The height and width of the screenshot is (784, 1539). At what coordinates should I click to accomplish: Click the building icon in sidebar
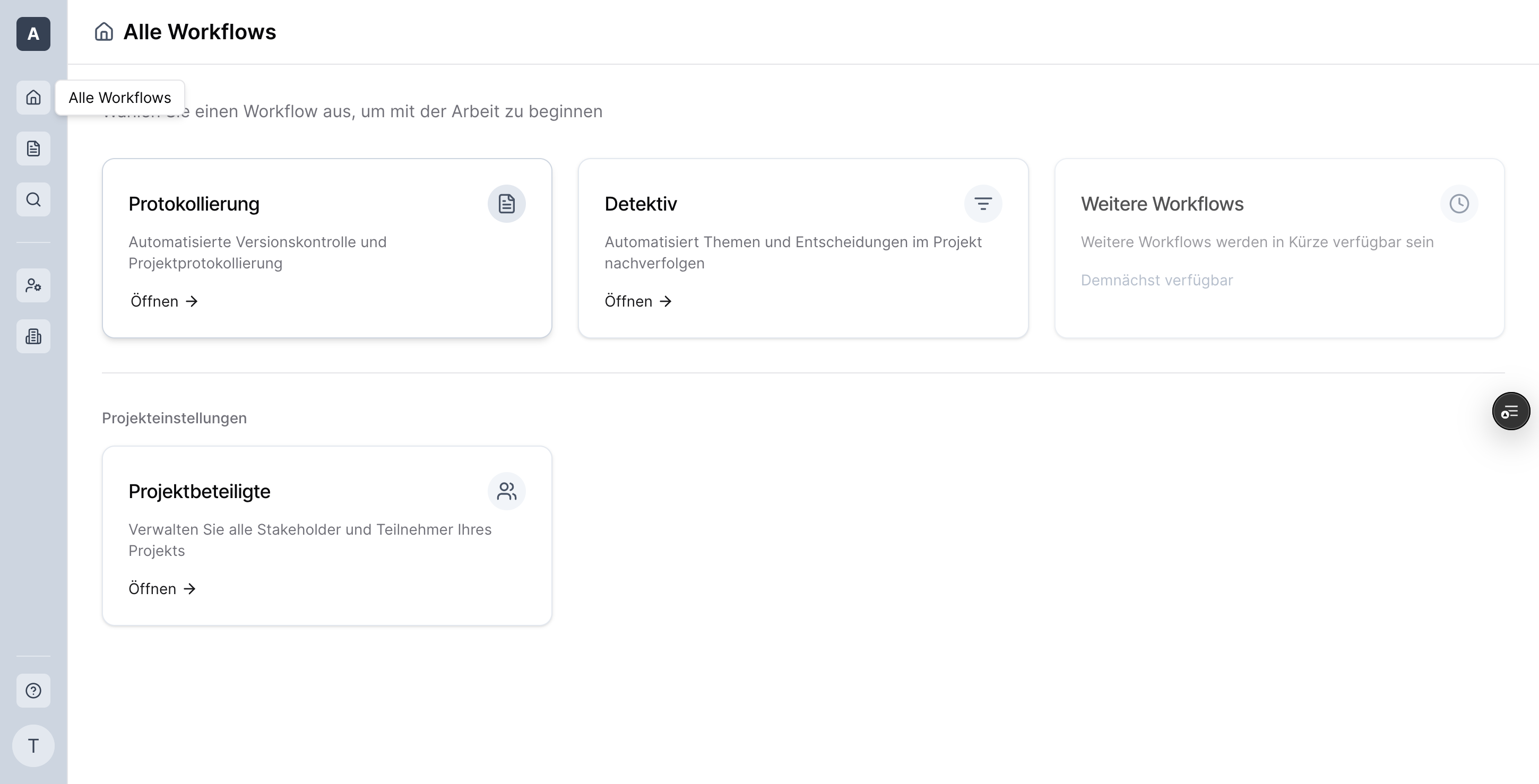tap(33, 336)
